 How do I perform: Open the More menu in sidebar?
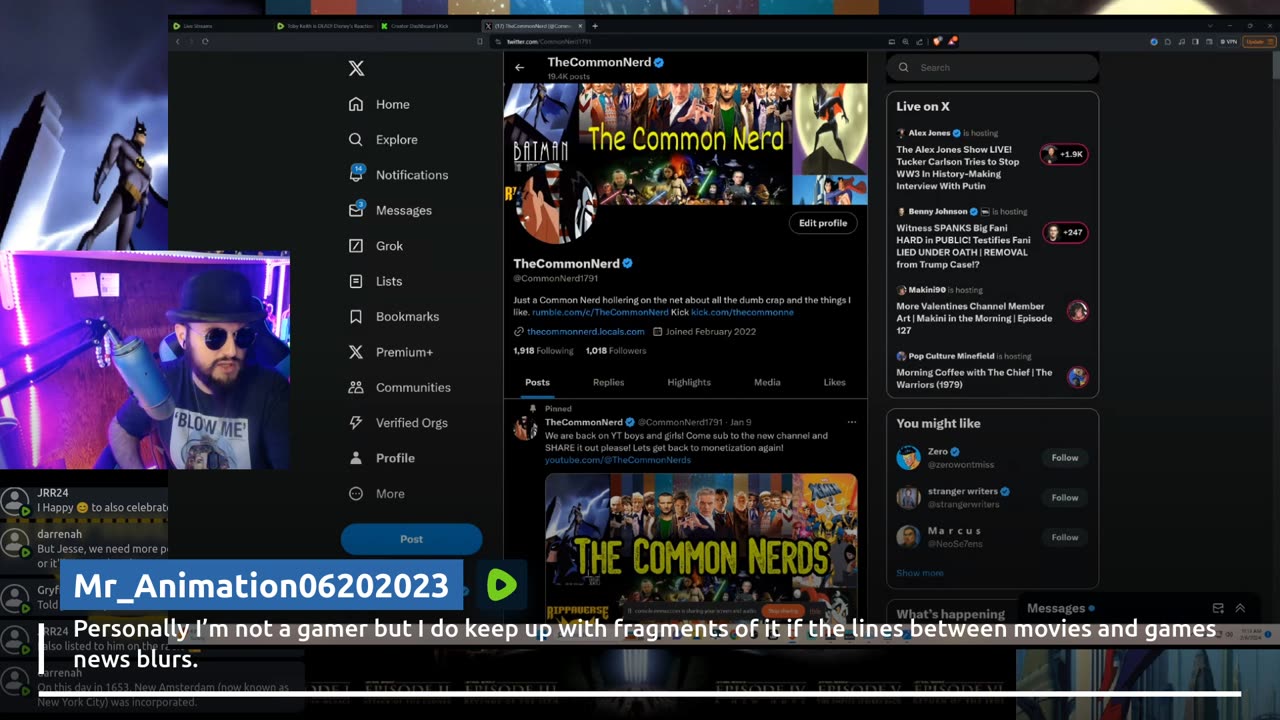tap(376, 494)
